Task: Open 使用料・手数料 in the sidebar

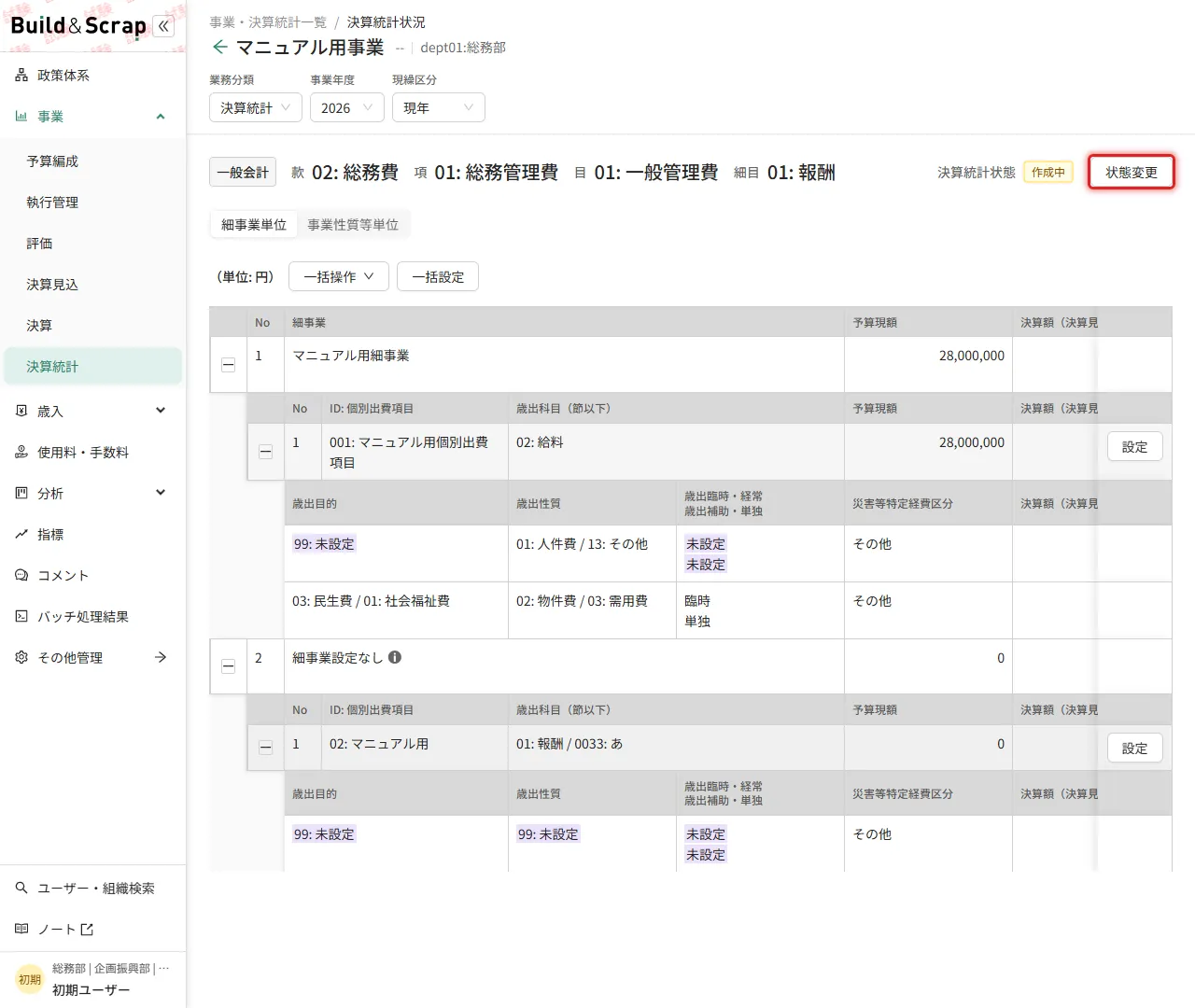Action: (x=92, y=453)
